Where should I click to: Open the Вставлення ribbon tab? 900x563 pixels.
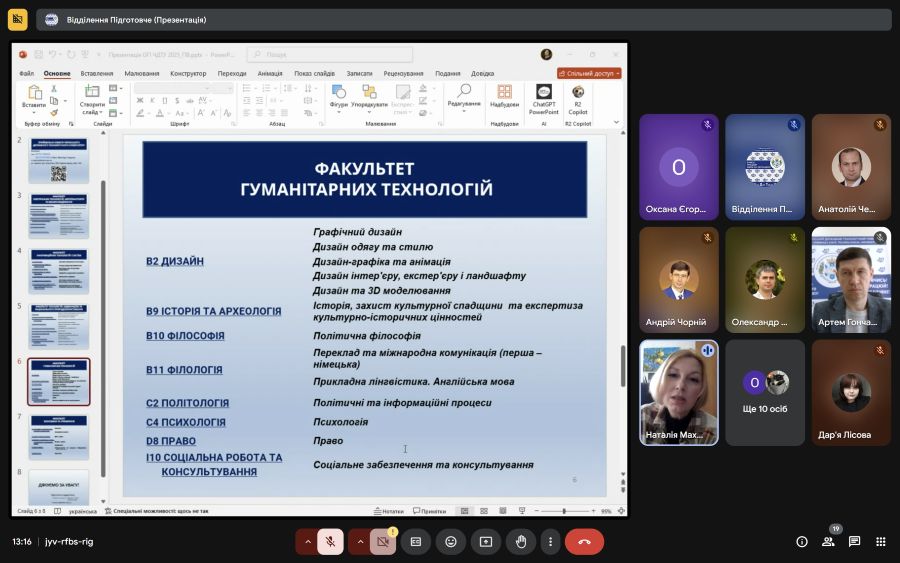point(97,73)
